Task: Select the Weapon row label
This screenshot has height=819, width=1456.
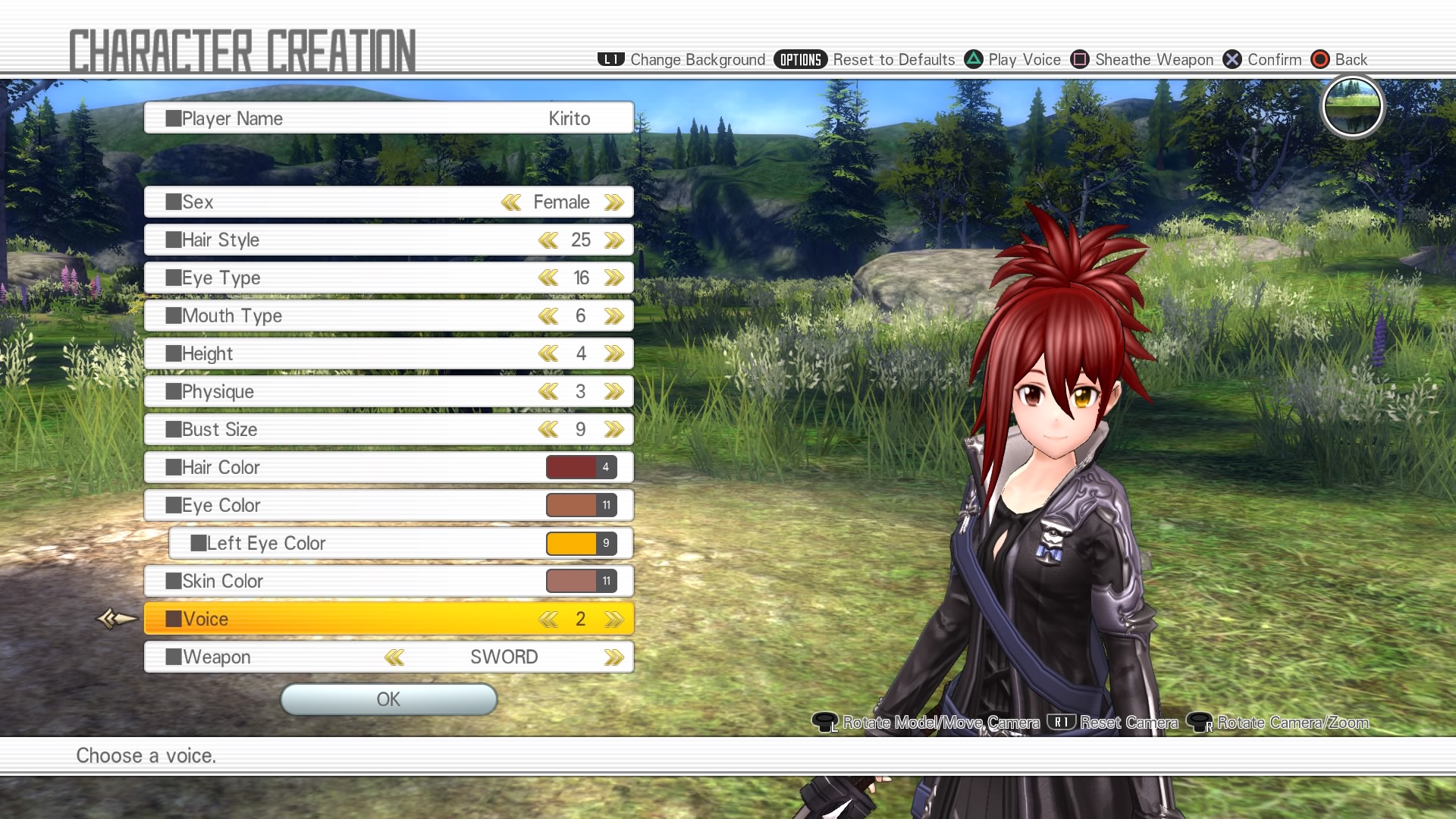Action: click(217, 657)
